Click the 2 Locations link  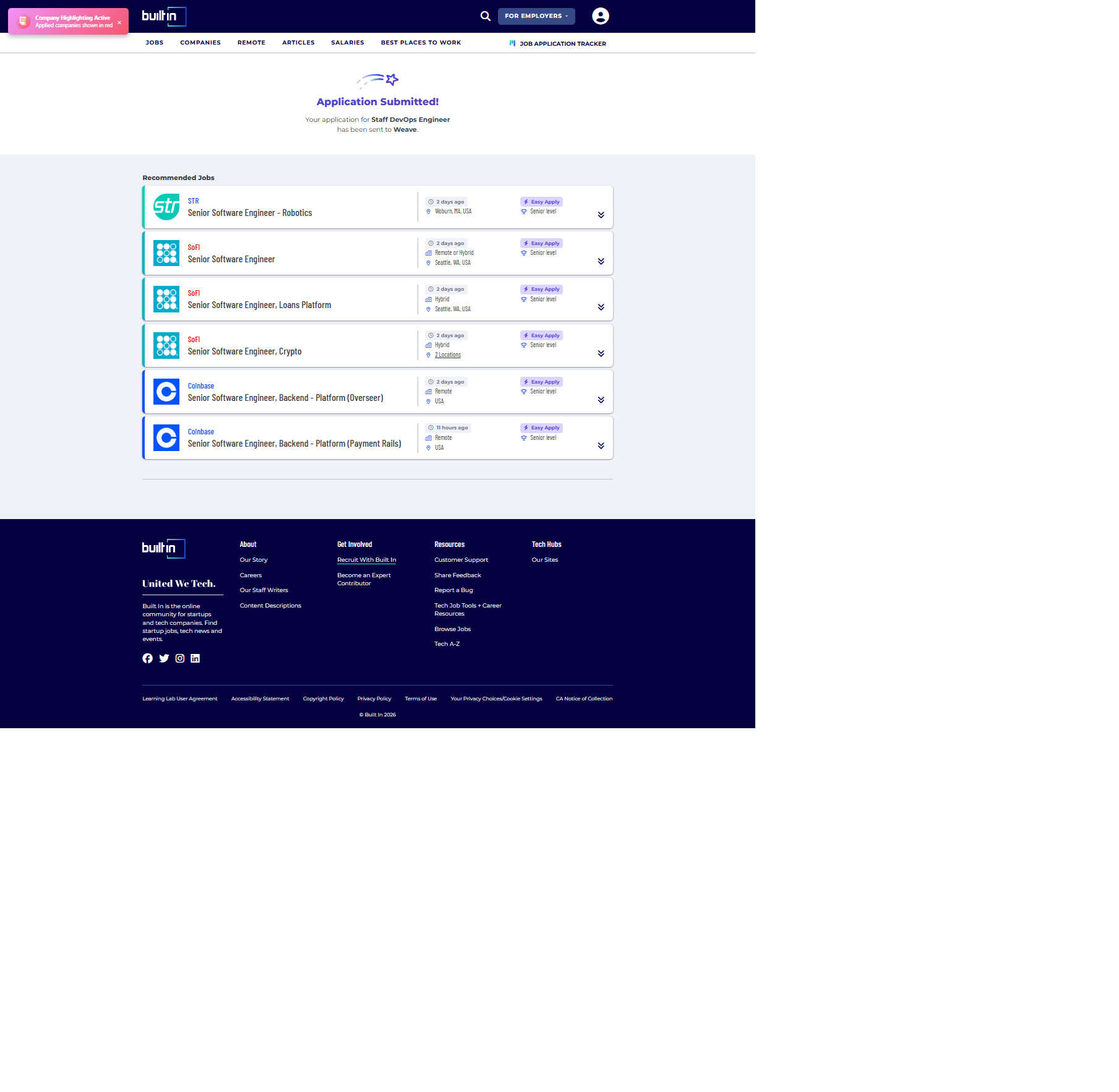[448, 355]
